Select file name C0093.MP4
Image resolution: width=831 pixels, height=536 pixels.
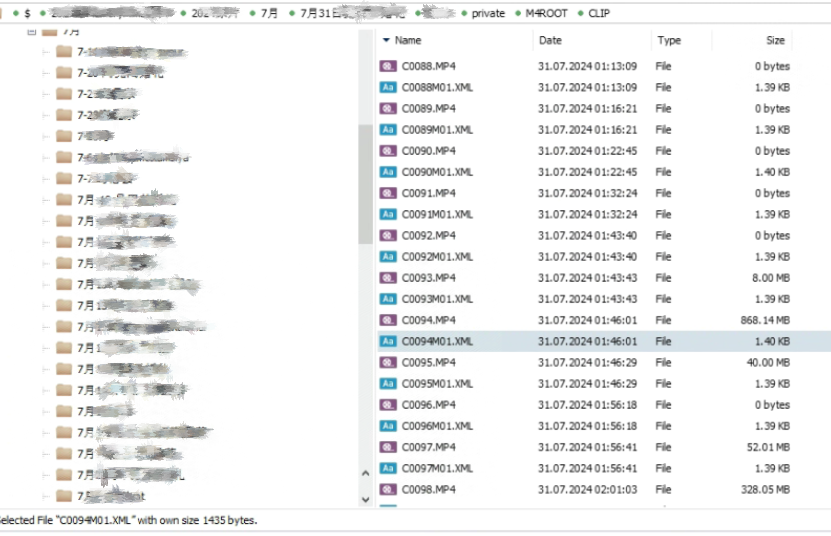coord(428,278)
